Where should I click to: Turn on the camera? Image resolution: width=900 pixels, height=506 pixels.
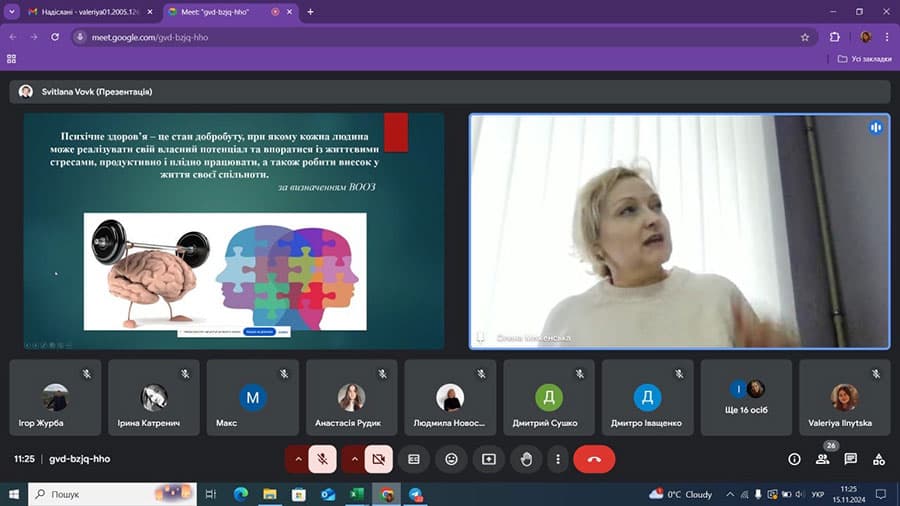pyautogui.click(x=378, y=459)
